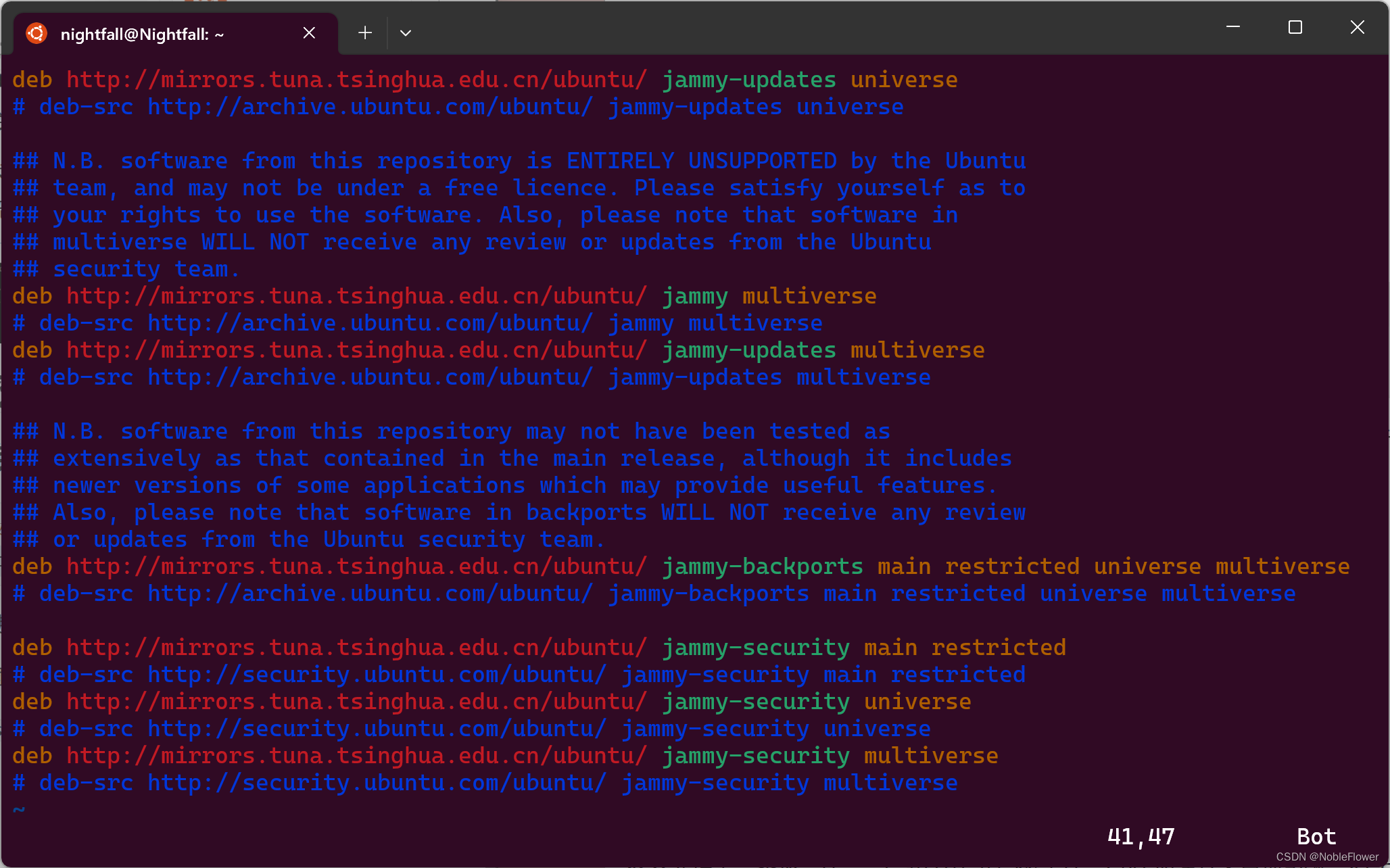Click the Ubuntu icon on the terminal tab
The height and width of the screenshot is (868, 1390).
37,32
